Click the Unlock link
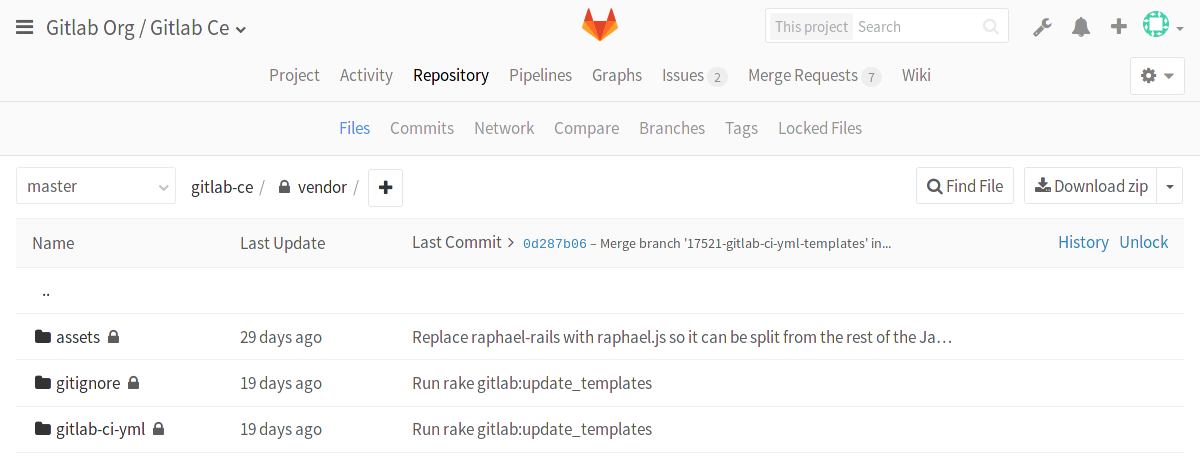The width and height of the screenshot is (1200, 475). pos(1143,242)
